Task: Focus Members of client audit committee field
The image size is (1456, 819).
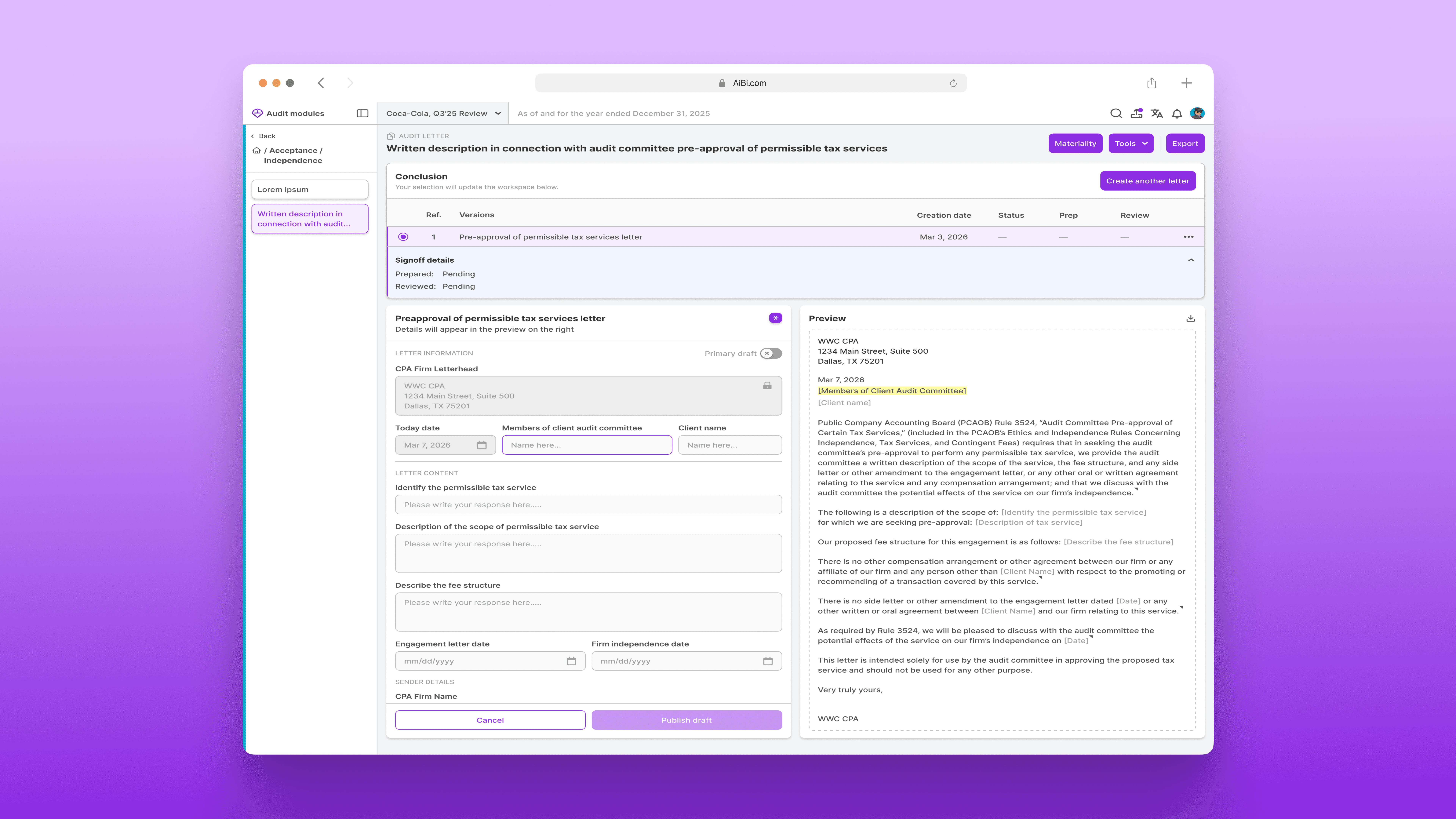Action: 587,445
